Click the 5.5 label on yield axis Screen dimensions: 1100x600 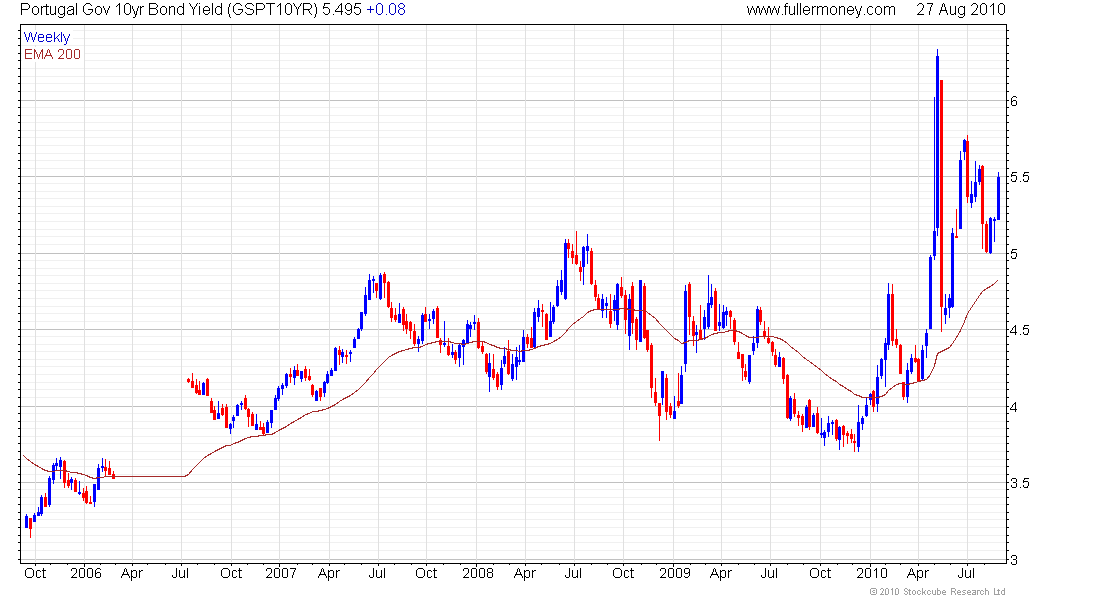click(1019, 177)
